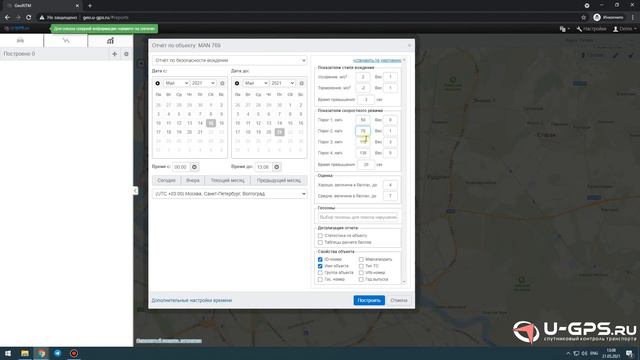Click the 'Отмена' button
The width and height of the screenshot is (640, 360).
(x=399, y=300)
